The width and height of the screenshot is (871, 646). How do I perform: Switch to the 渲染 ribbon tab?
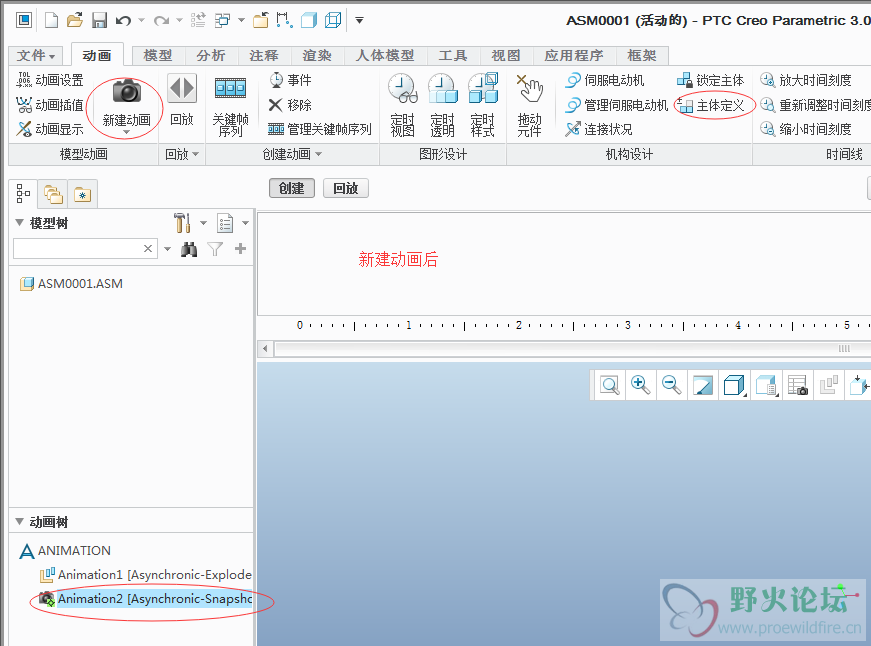point(317,56)
